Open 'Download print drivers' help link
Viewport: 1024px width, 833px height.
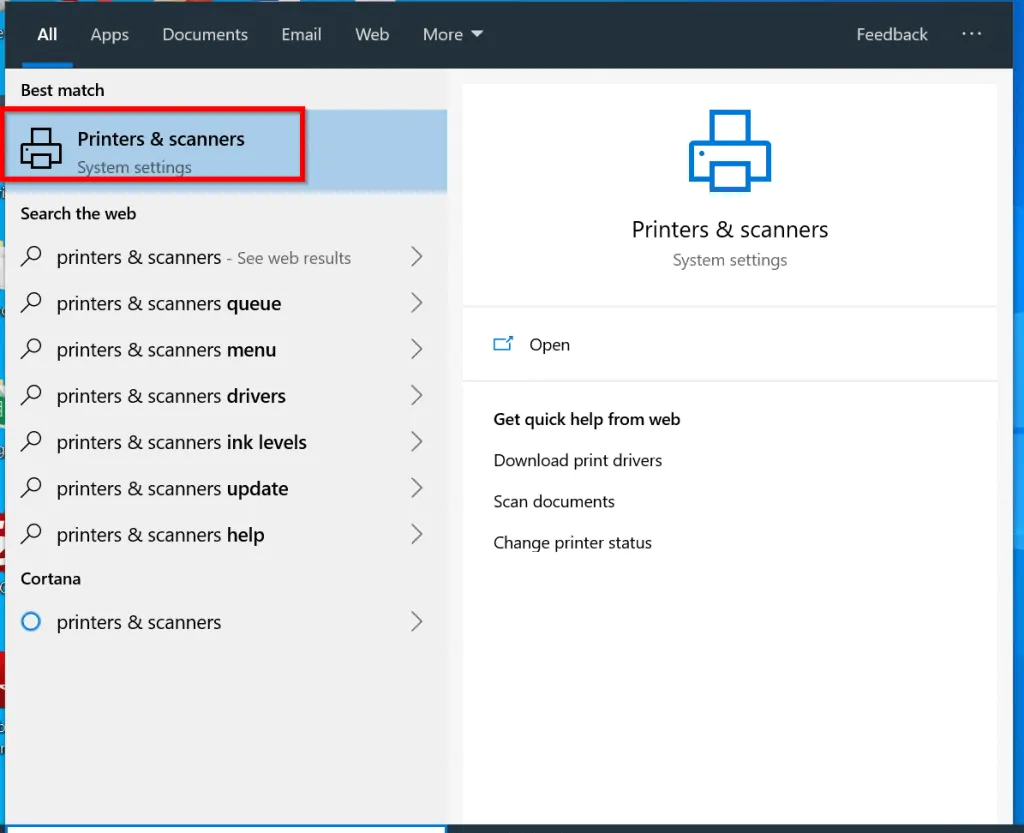tap(577, 461)
